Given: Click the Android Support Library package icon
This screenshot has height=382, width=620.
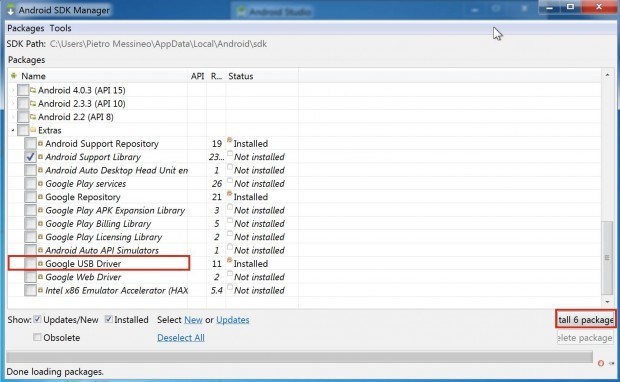Looking at the screenshot, I should click(x=40, y=157).
